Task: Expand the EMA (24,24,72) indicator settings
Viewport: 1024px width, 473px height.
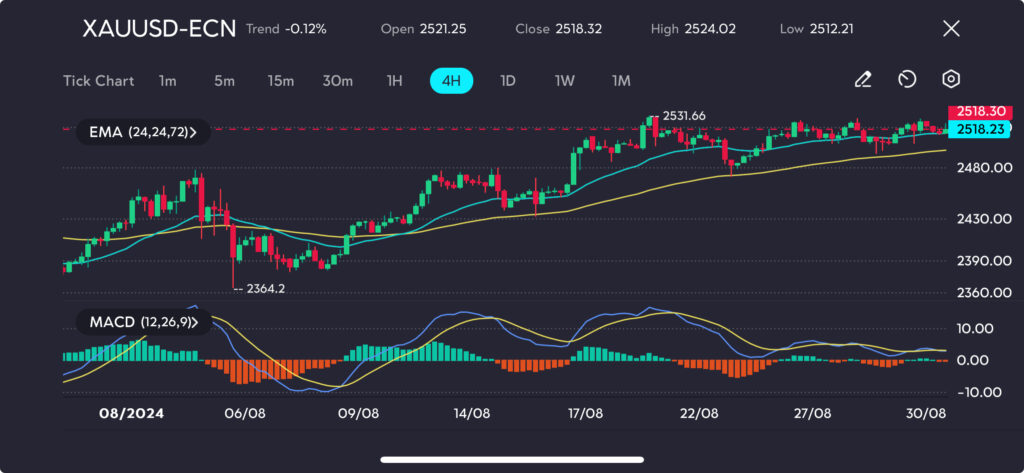Action: tap(143, 132)
